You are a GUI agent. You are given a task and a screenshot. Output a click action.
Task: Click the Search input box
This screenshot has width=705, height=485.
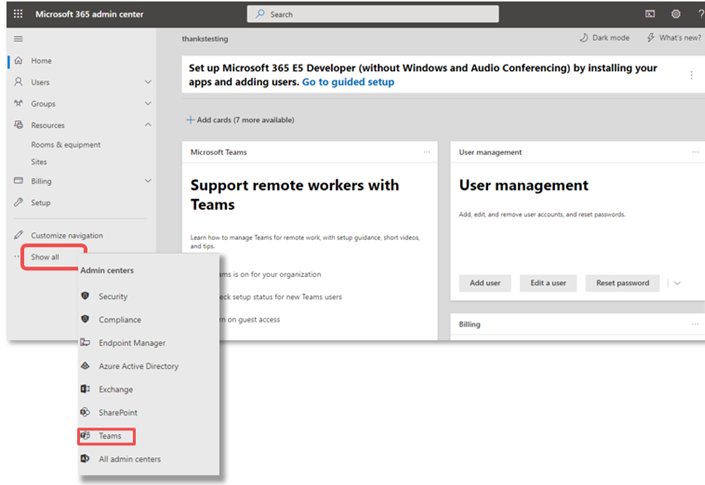tap(372, 14)
